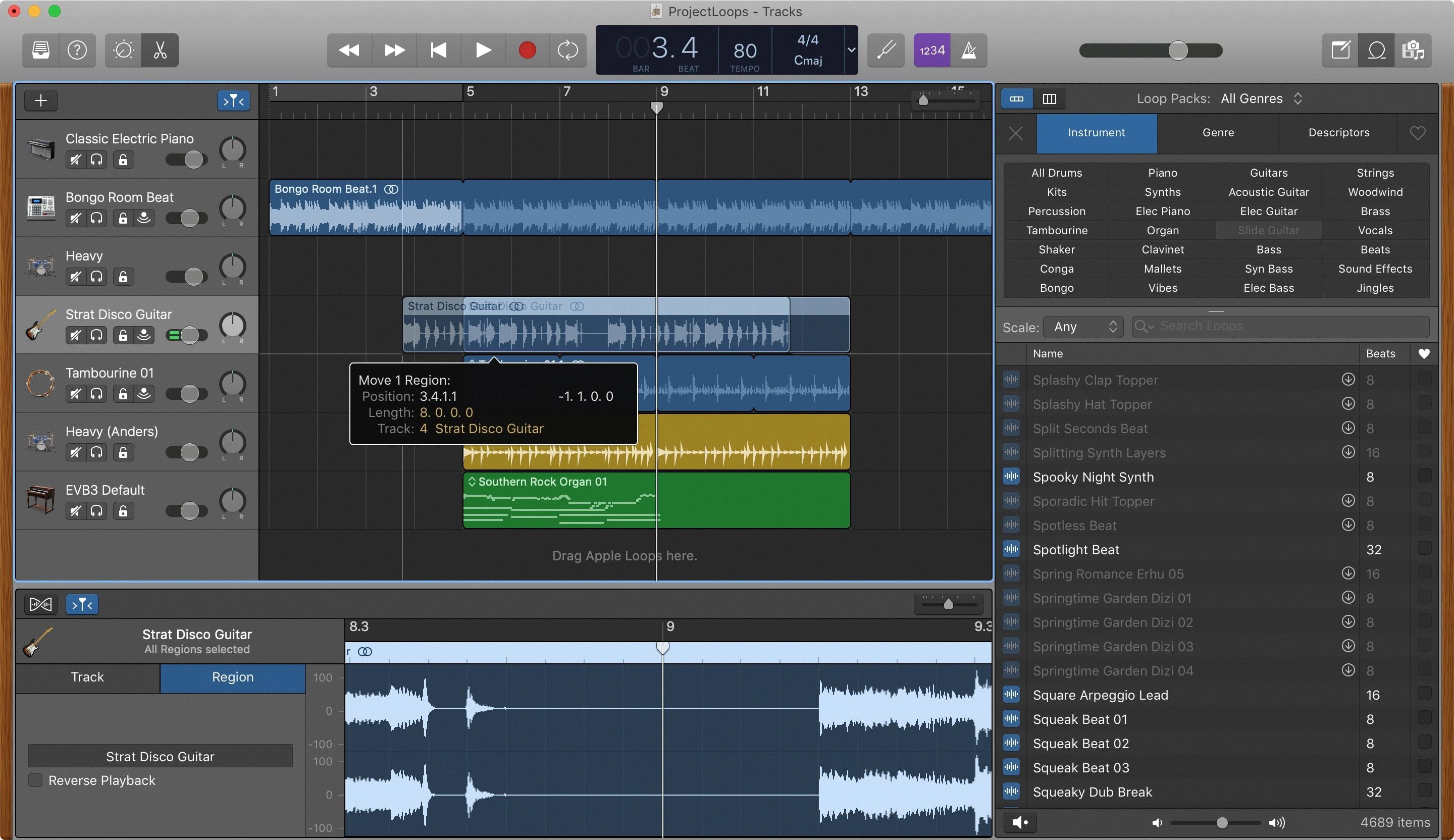Check the Reverse Playback checkbox
The width and height of the screenshot is (1454, 840).
coord(35,780)
